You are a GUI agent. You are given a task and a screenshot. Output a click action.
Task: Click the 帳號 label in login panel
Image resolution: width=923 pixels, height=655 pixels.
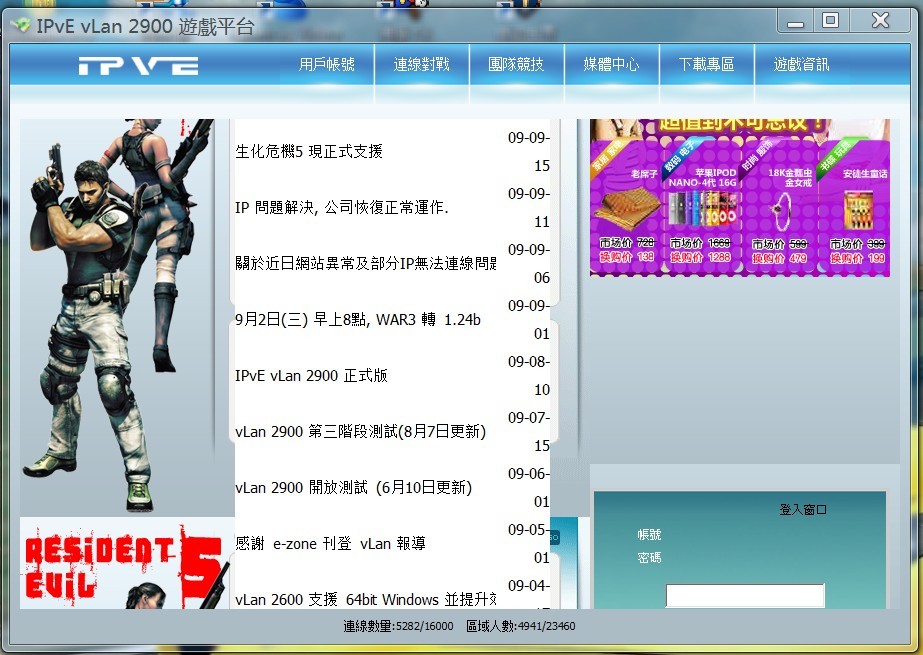649,534
